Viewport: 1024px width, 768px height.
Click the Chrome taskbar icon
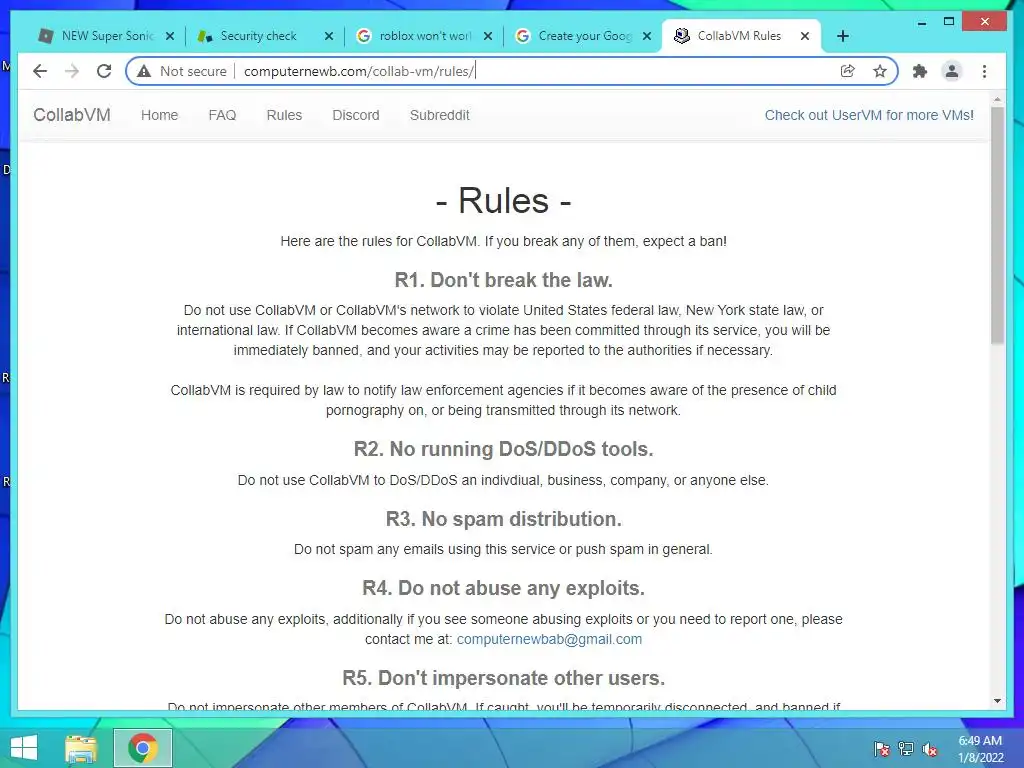pyautogui.click(x=142, y=748)
